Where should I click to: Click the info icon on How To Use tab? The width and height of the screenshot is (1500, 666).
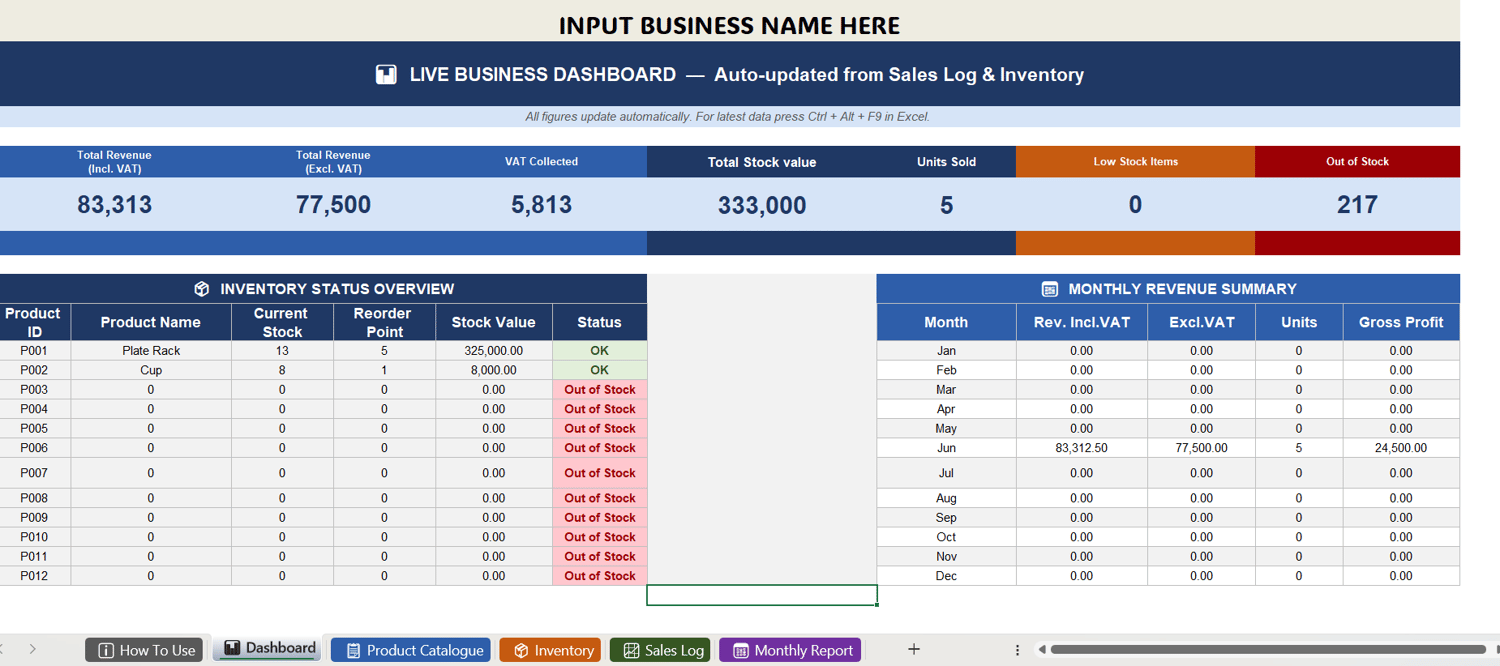click(x=106, y=650)
